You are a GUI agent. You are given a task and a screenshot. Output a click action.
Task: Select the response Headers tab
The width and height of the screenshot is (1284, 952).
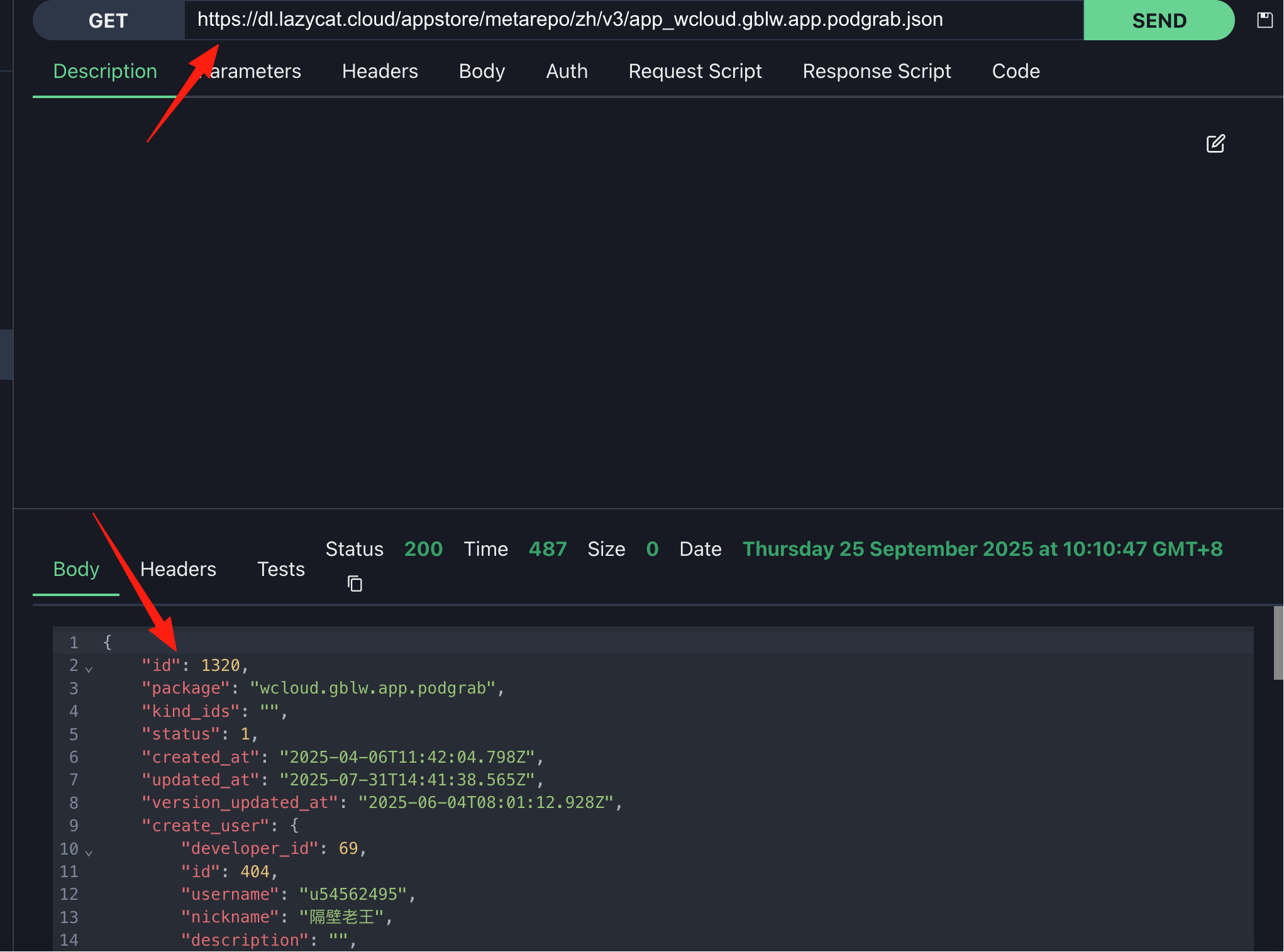tap(178, 569)
